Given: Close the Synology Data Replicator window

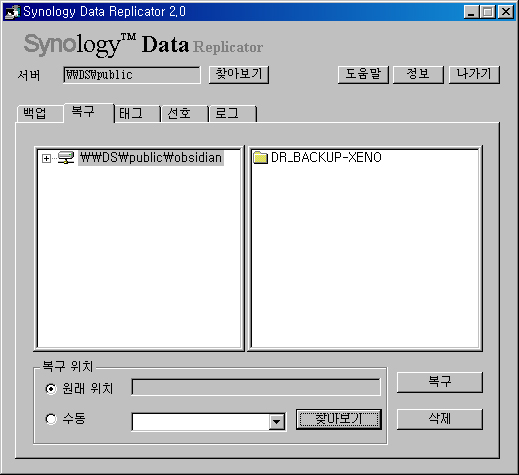Looking at the screenshot, I should [506, 12].
